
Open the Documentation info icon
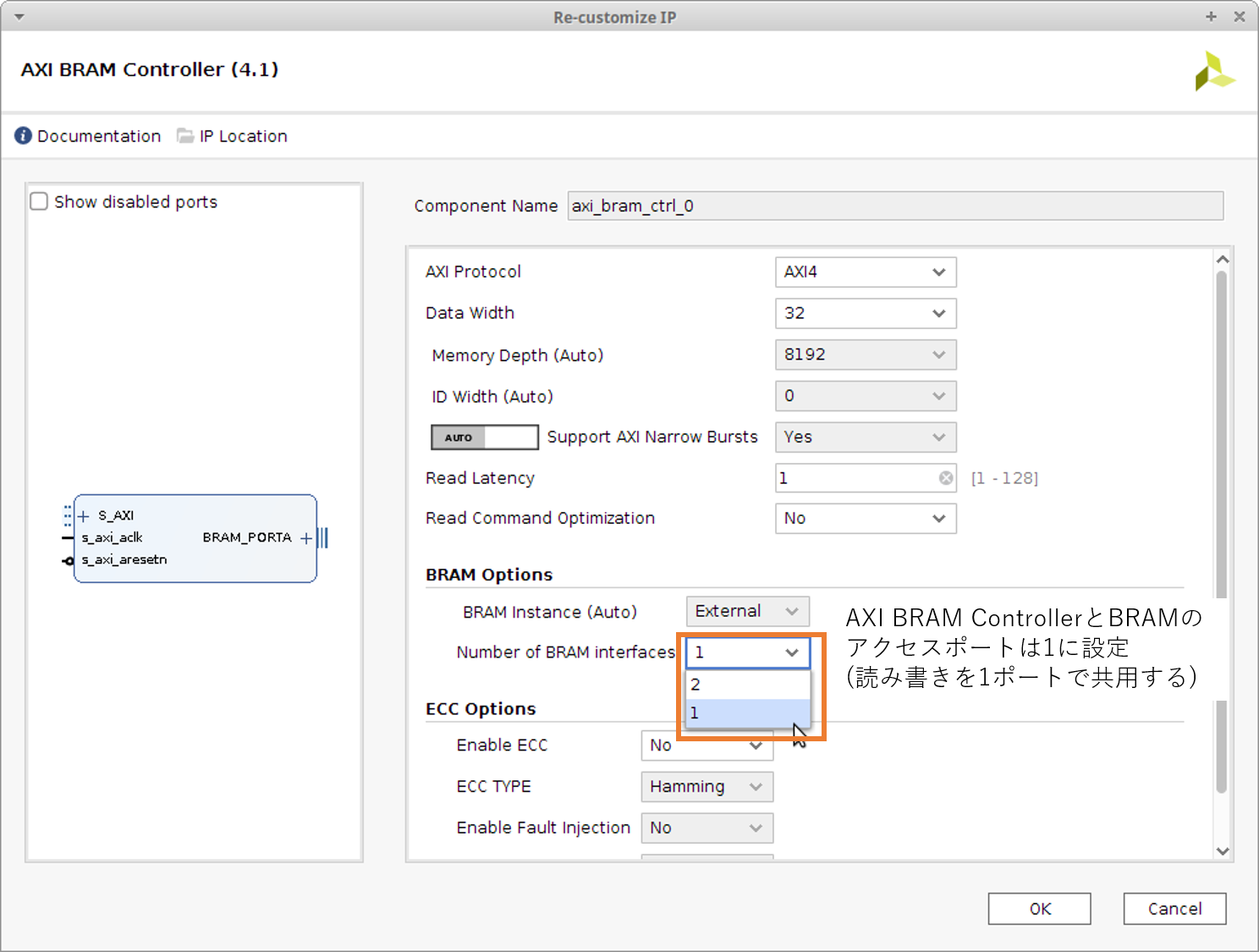23,136
